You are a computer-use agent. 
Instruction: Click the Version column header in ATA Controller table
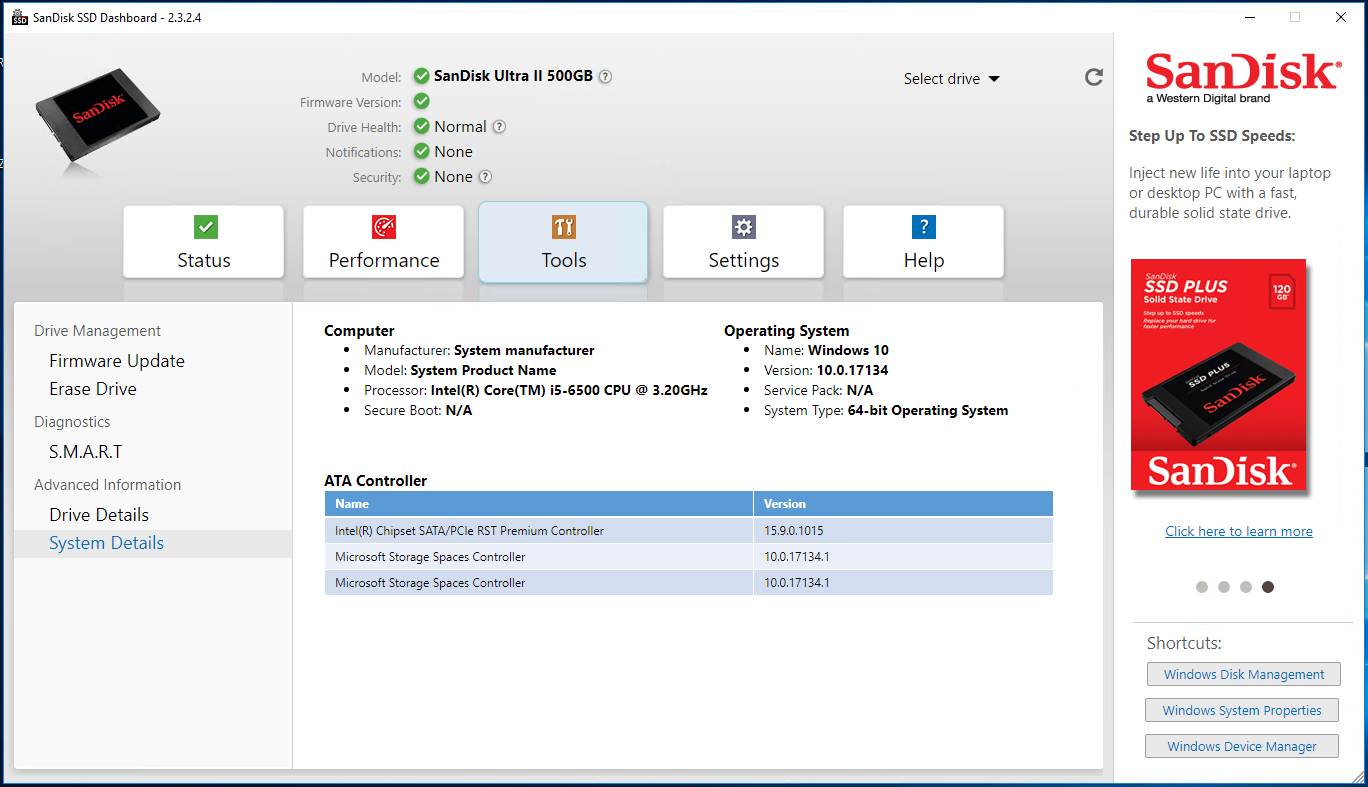tap(903, 504)
